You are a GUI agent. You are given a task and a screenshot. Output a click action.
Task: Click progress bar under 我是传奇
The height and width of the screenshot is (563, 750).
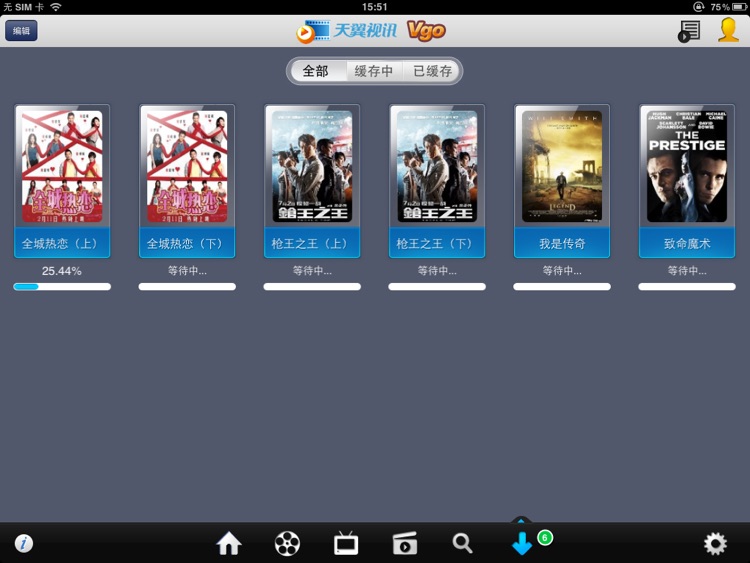(562, 287)
